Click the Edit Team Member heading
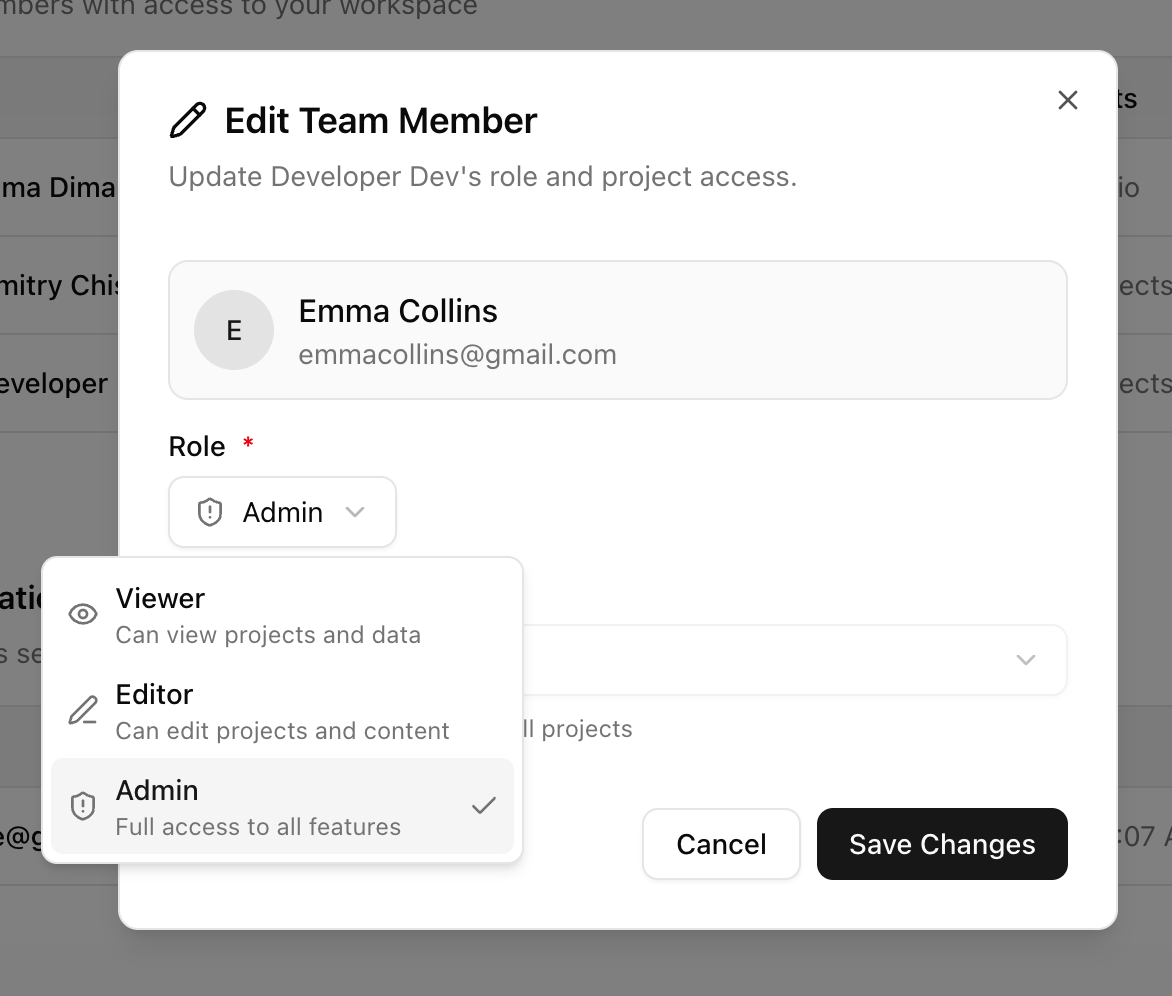This screenshot has width=1172, height=996. 381,121
